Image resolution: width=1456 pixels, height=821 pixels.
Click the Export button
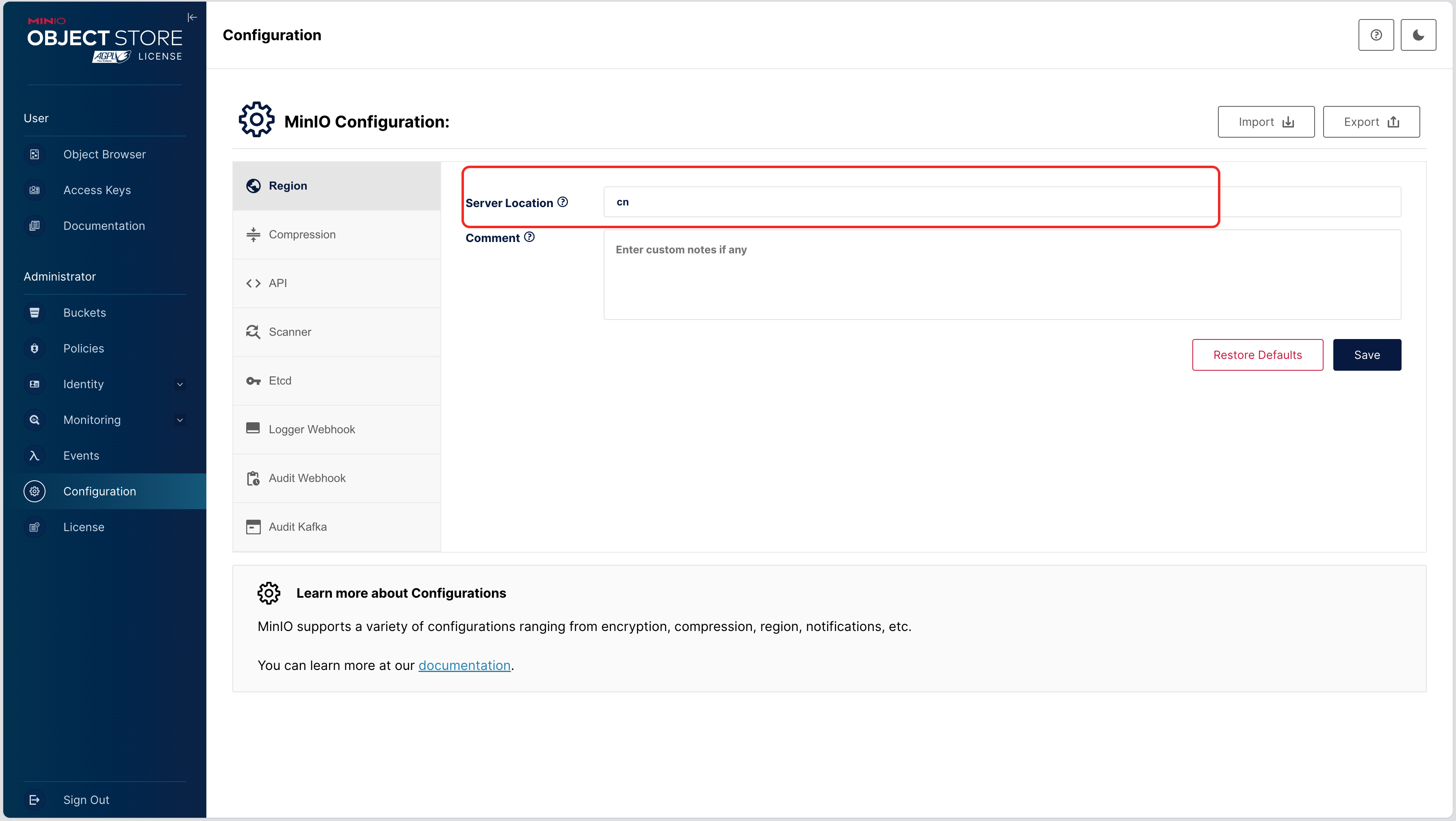pyautogui.click(x=1371, y=121)
